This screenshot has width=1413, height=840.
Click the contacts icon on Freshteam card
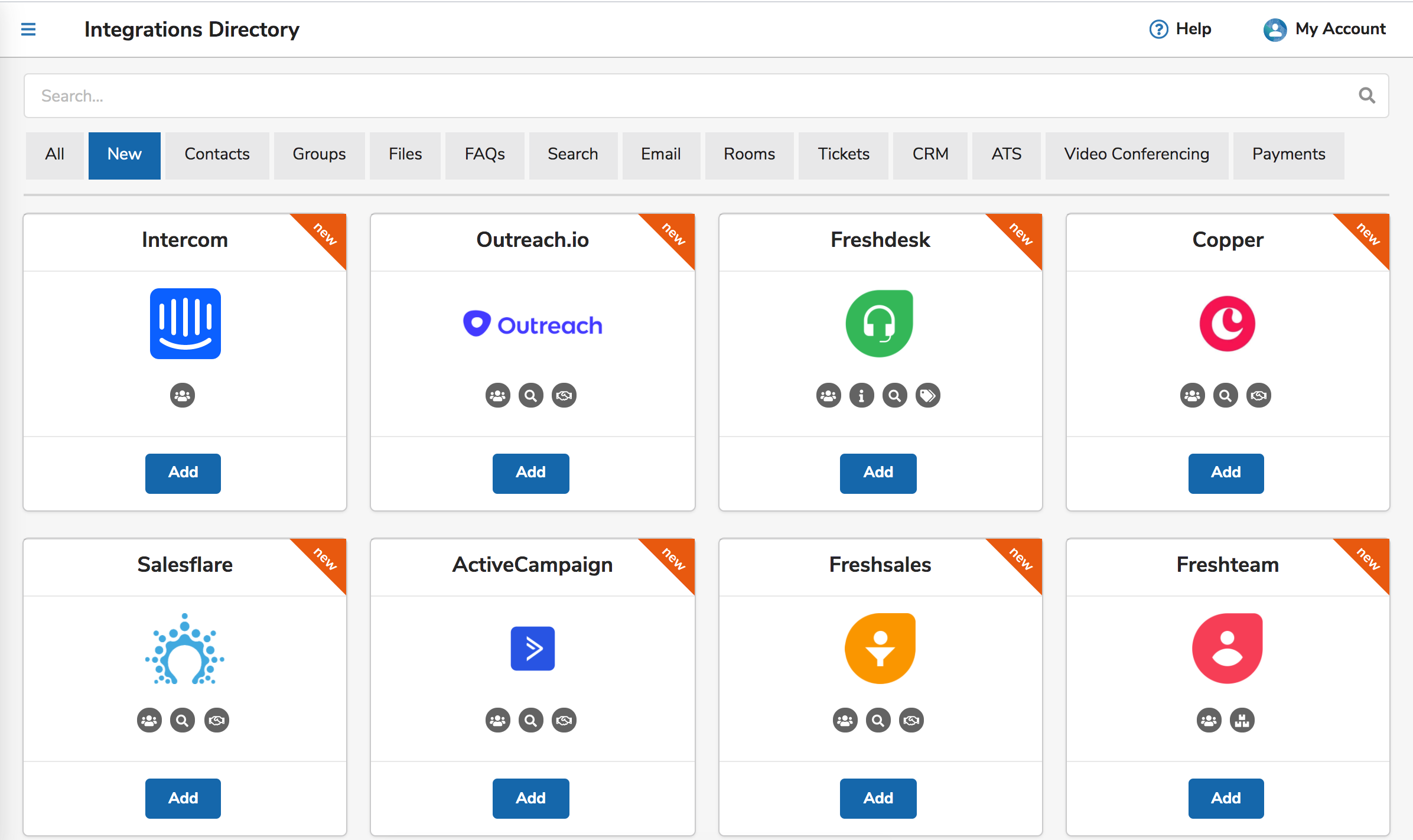1209,720
